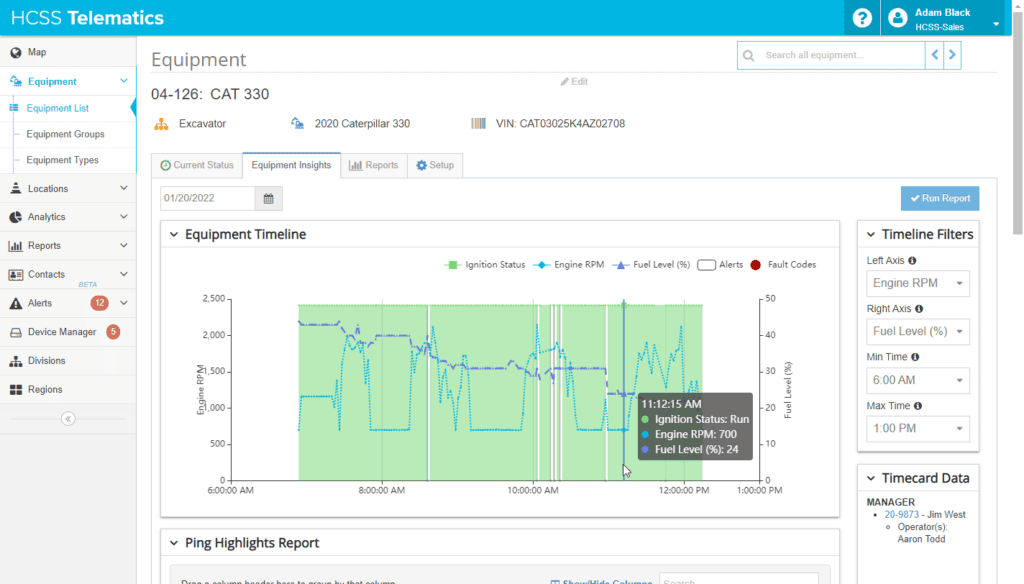The image size is (1024, 584).
Task: Go to next equipment arrow
Action: [952, 56]
